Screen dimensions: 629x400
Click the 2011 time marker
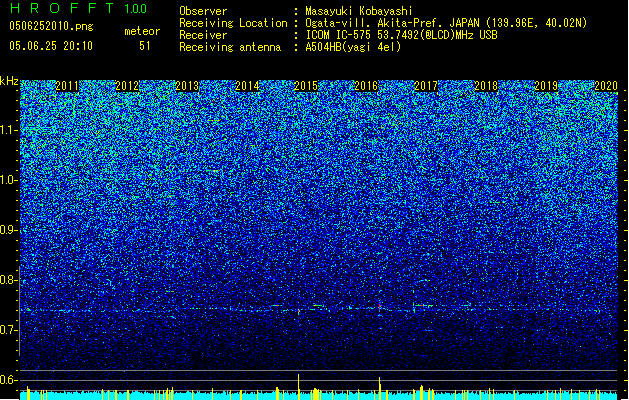[x=67, y=86]
